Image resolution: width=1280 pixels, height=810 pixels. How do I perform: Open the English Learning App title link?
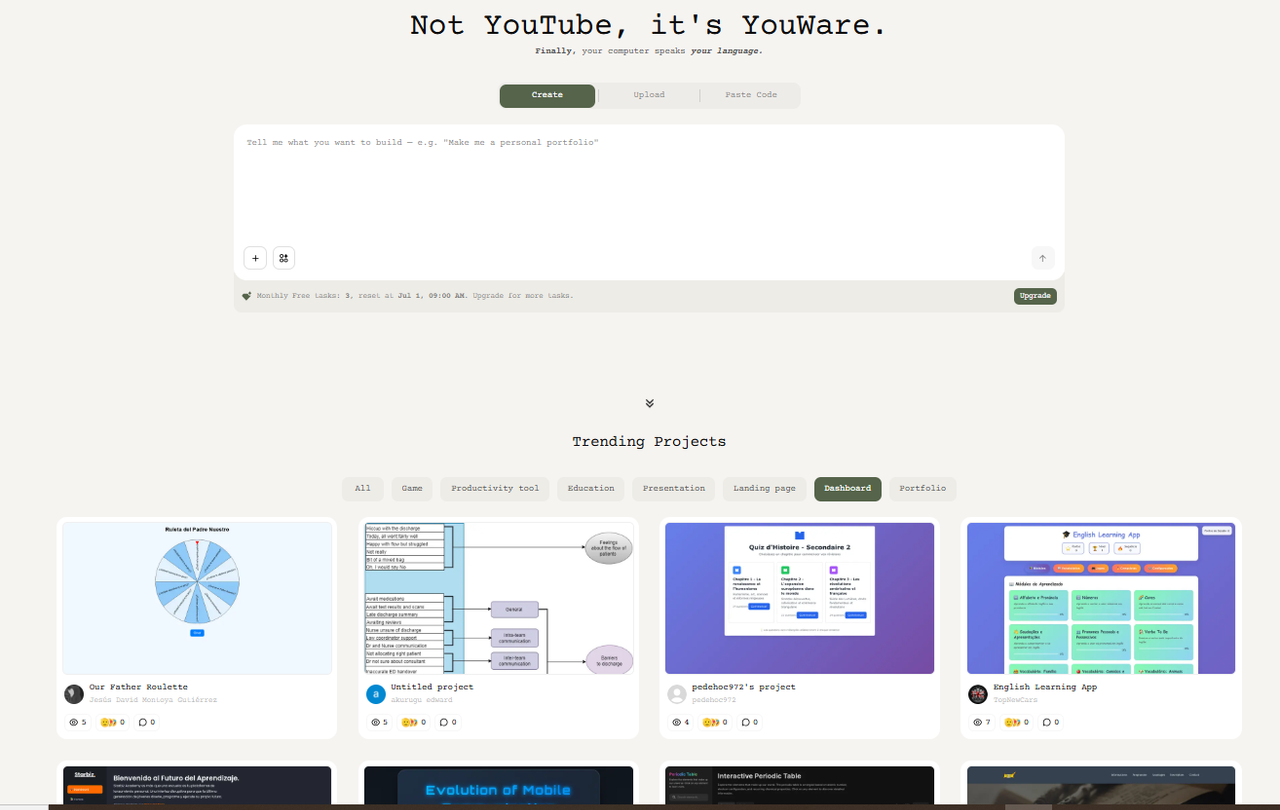point(1044,687)
